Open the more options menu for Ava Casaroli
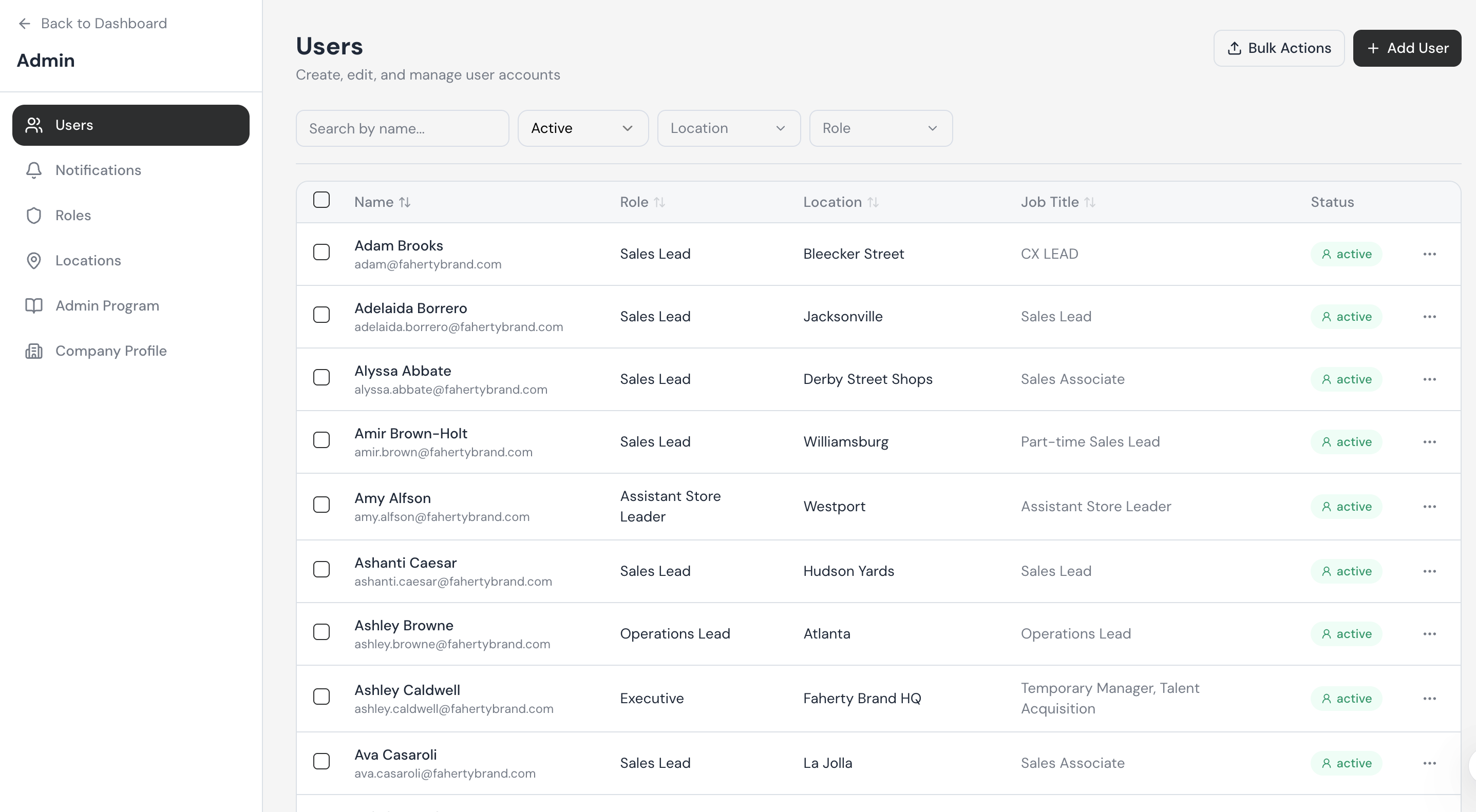This screenshot has width=1476, height=812. tap(1430, 763)
